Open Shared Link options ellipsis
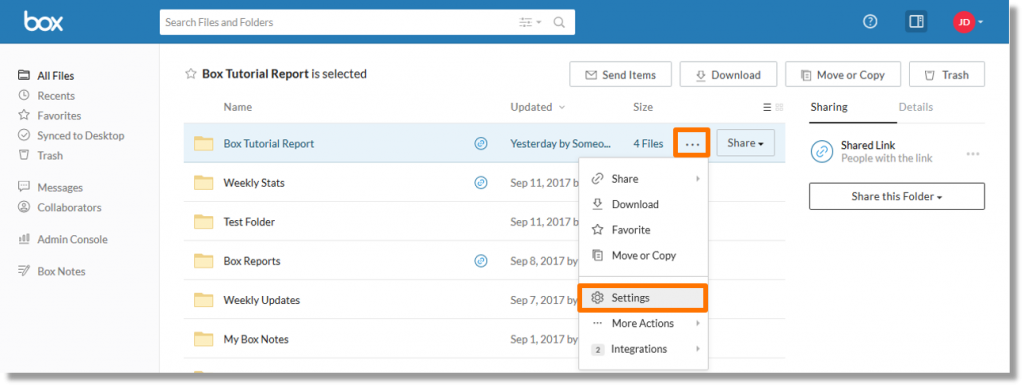 (x=973, y=154)
